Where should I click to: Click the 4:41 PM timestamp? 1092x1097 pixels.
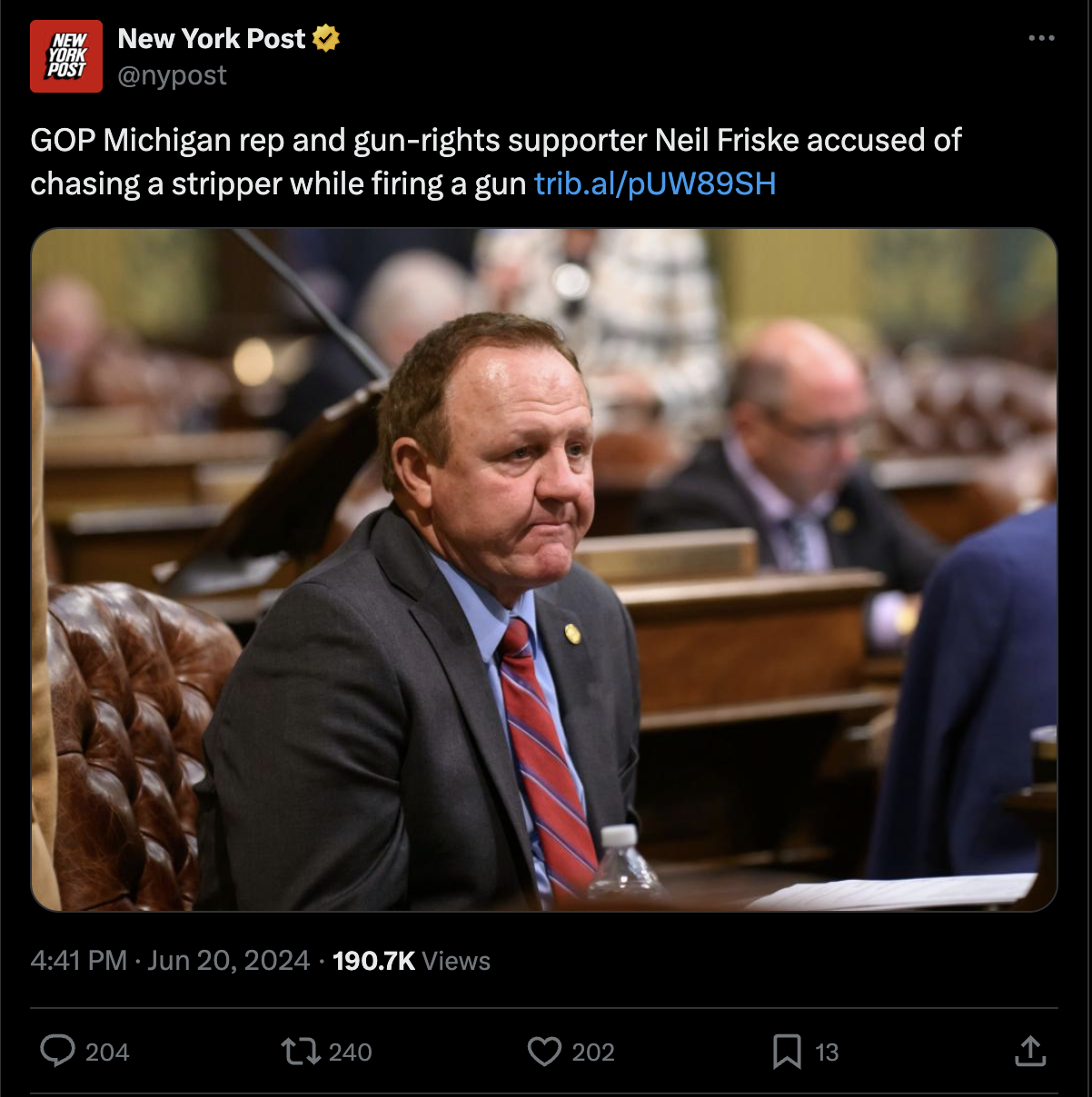coord(79,961)
